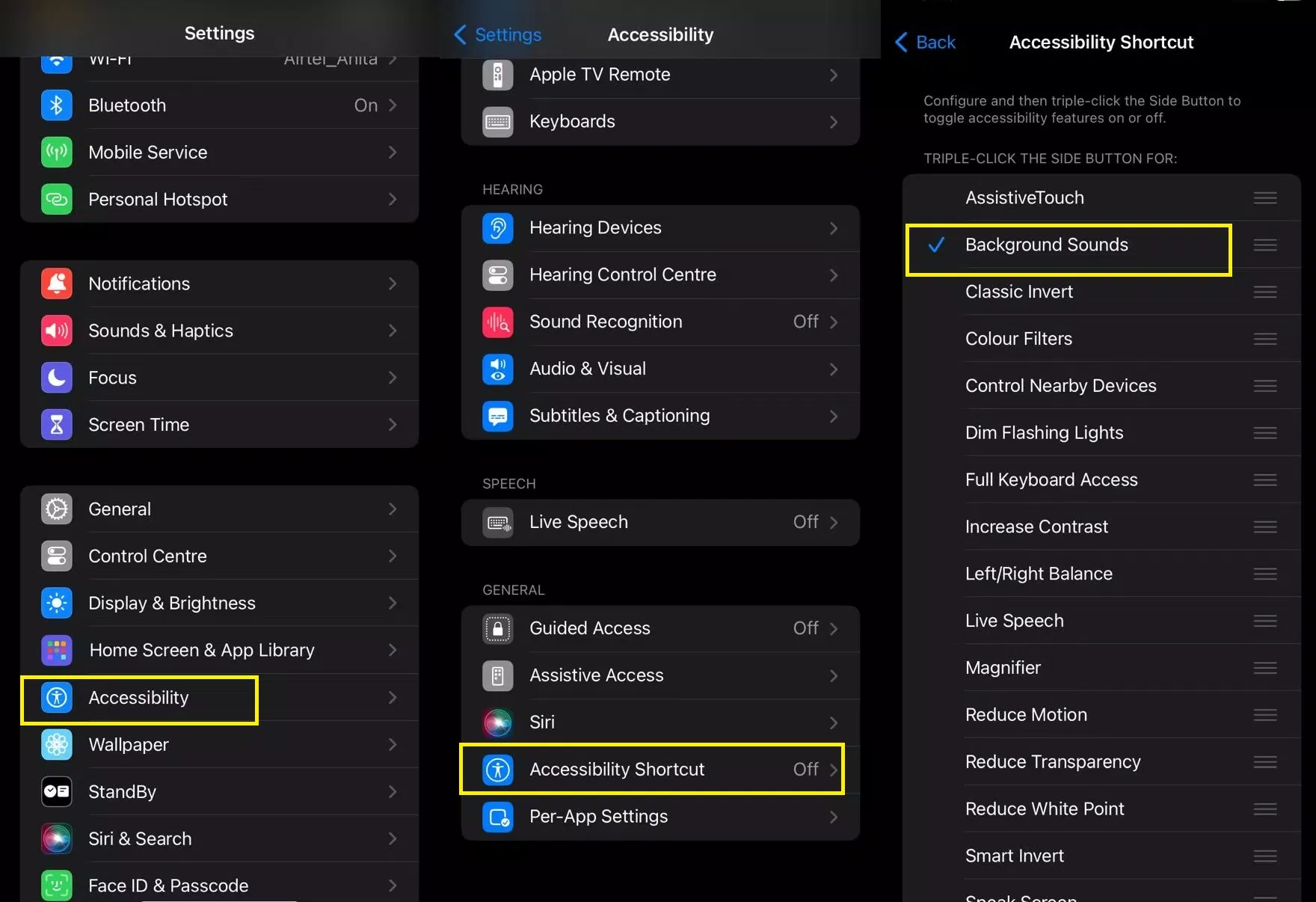Tap the Guided Access lock icon
This screenshot has width=1316, height=902.
point(498,629)
